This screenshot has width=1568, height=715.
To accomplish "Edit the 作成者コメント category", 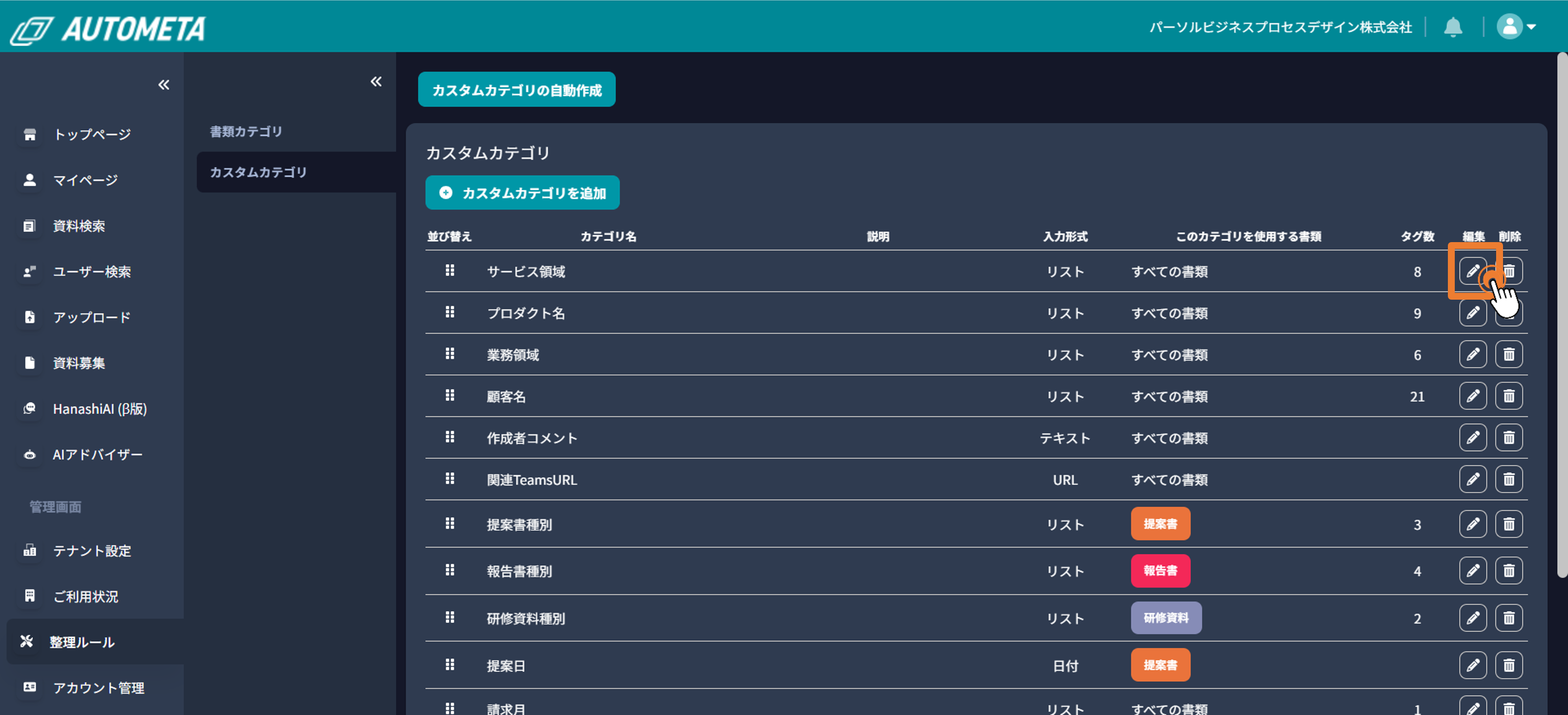I will coord(1472,437).
